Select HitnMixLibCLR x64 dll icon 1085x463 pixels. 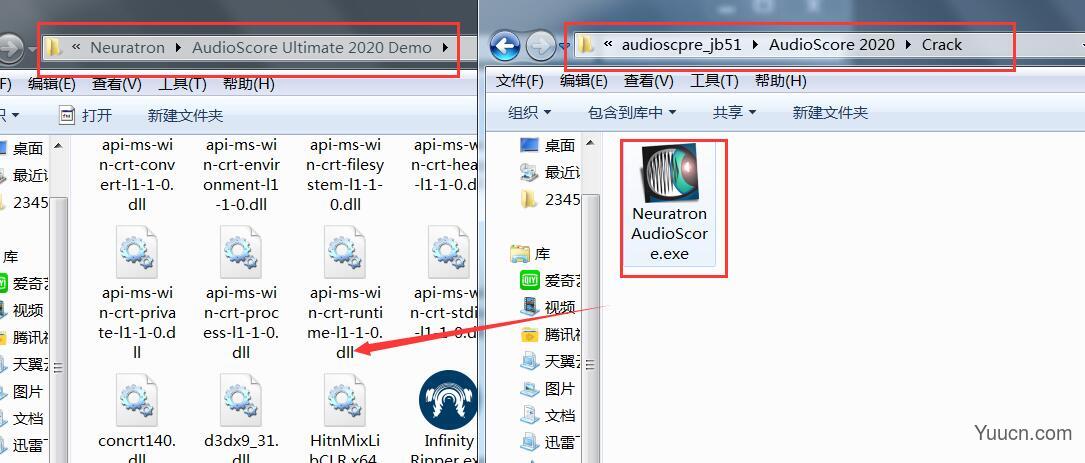point(345,400)
